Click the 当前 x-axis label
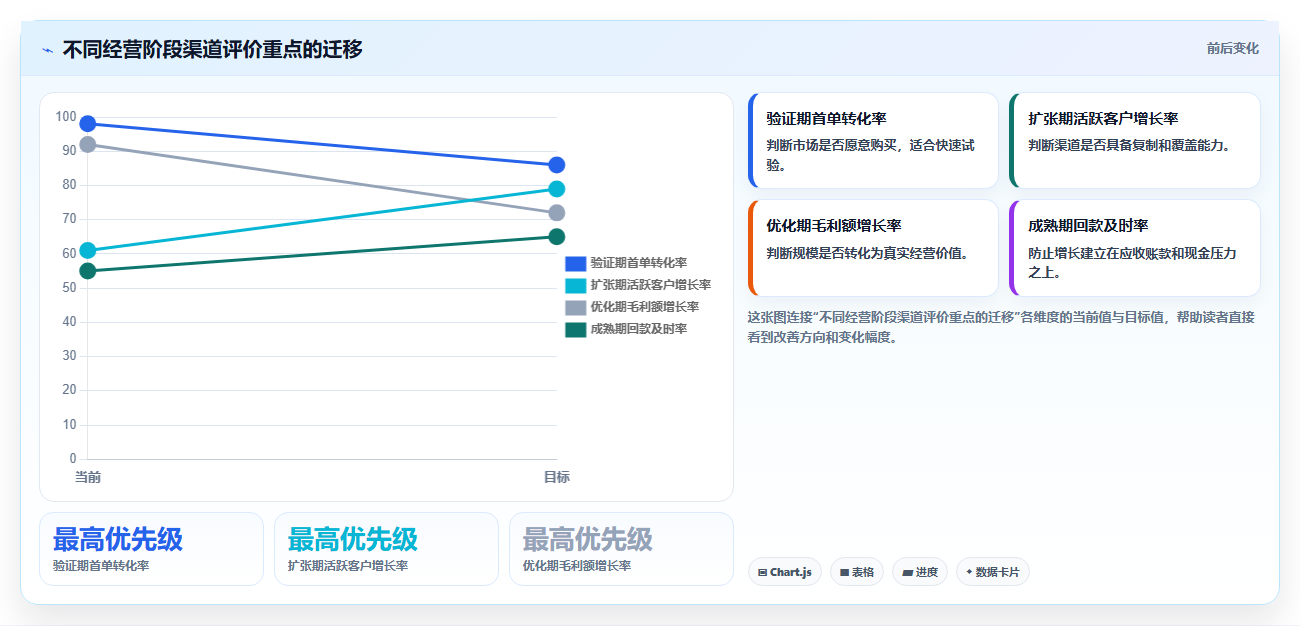The height and width of the screenshot is (626, 1300). pyautogui.click(x=88, y=478)
